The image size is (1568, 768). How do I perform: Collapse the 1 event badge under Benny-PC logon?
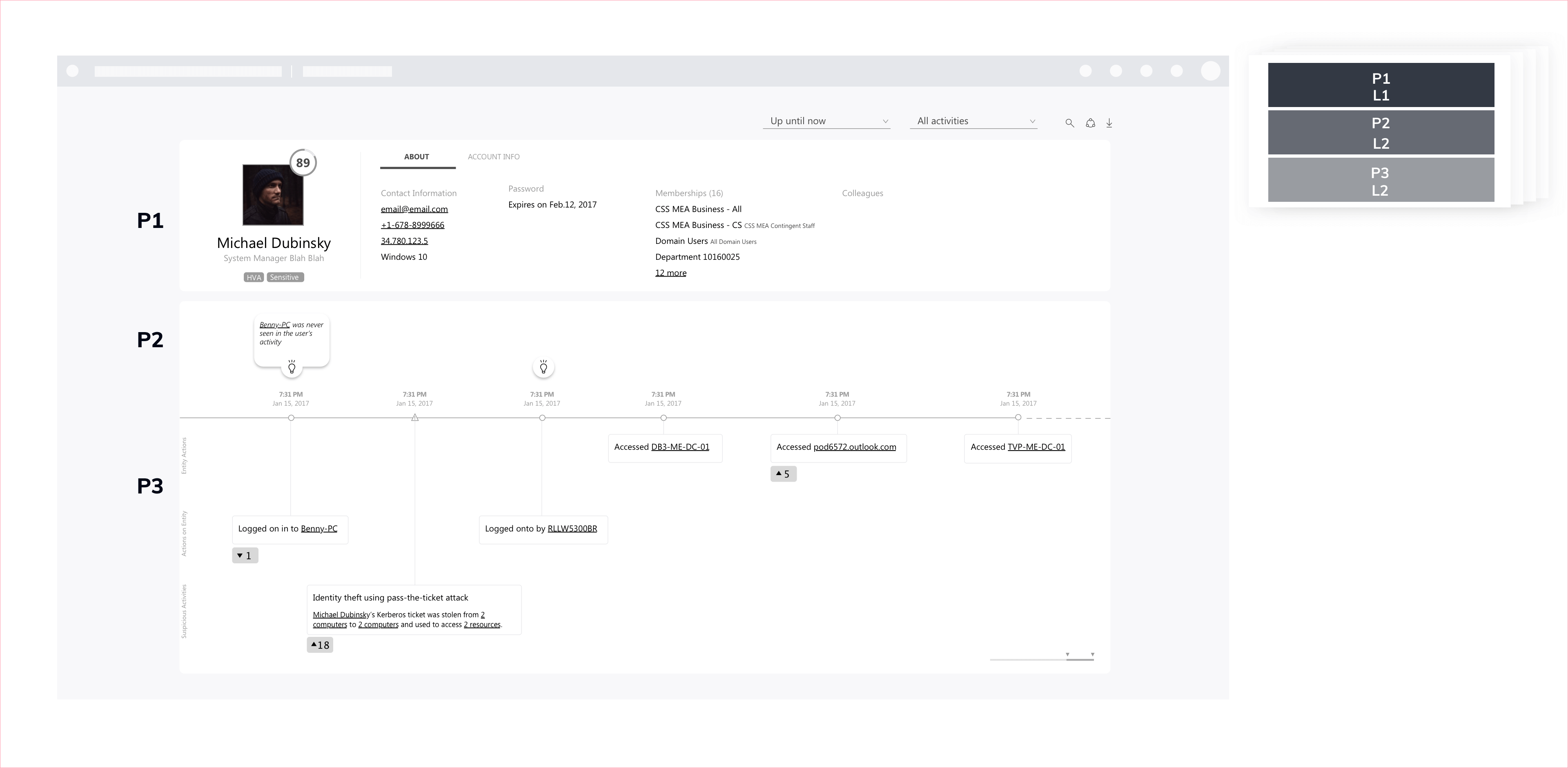(x=245, y=556)
